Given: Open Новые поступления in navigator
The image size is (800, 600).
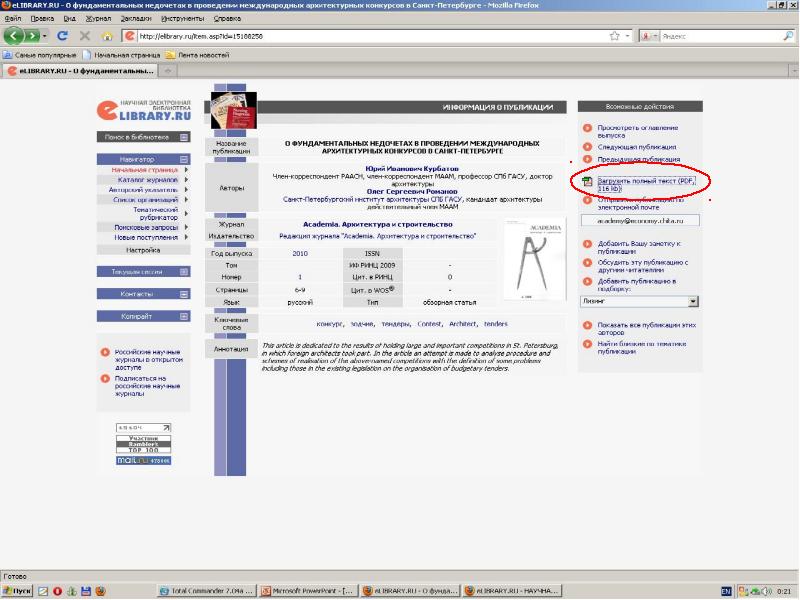Looking at the screenshot, I should click(x=146, y=238).
